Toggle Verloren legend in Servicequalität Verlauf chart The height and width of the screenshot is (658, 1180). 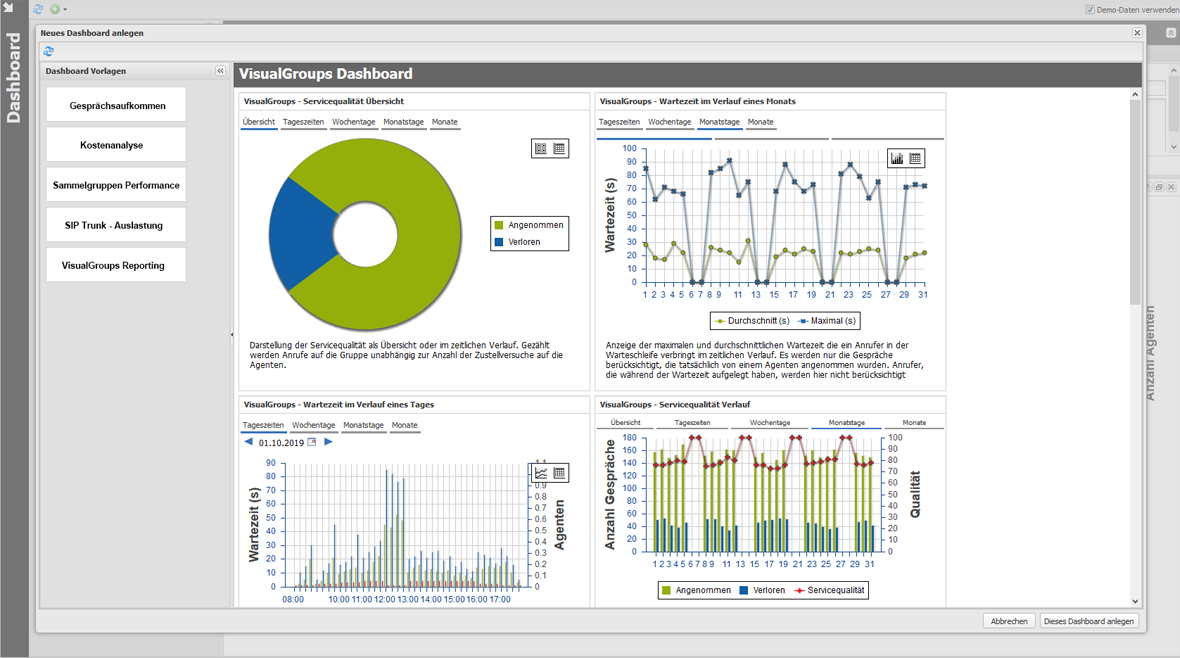762,590
